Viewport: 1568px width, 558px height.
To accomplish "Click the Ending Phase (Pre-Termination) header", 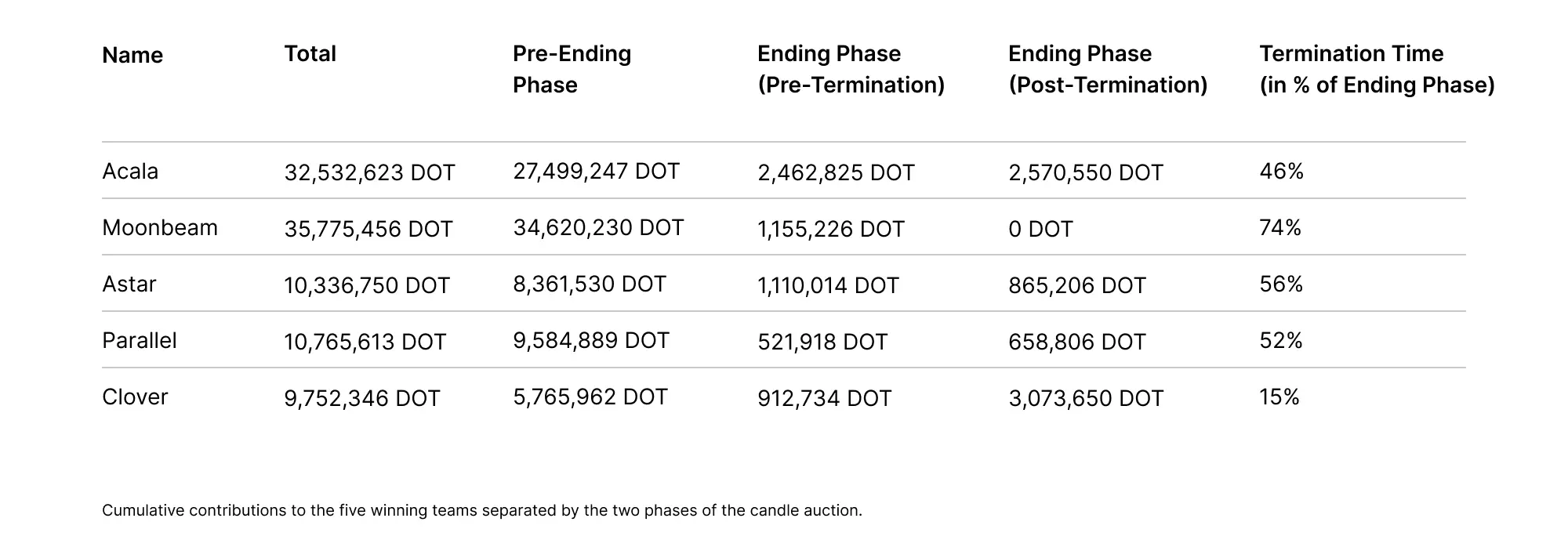I will (851, 69).
